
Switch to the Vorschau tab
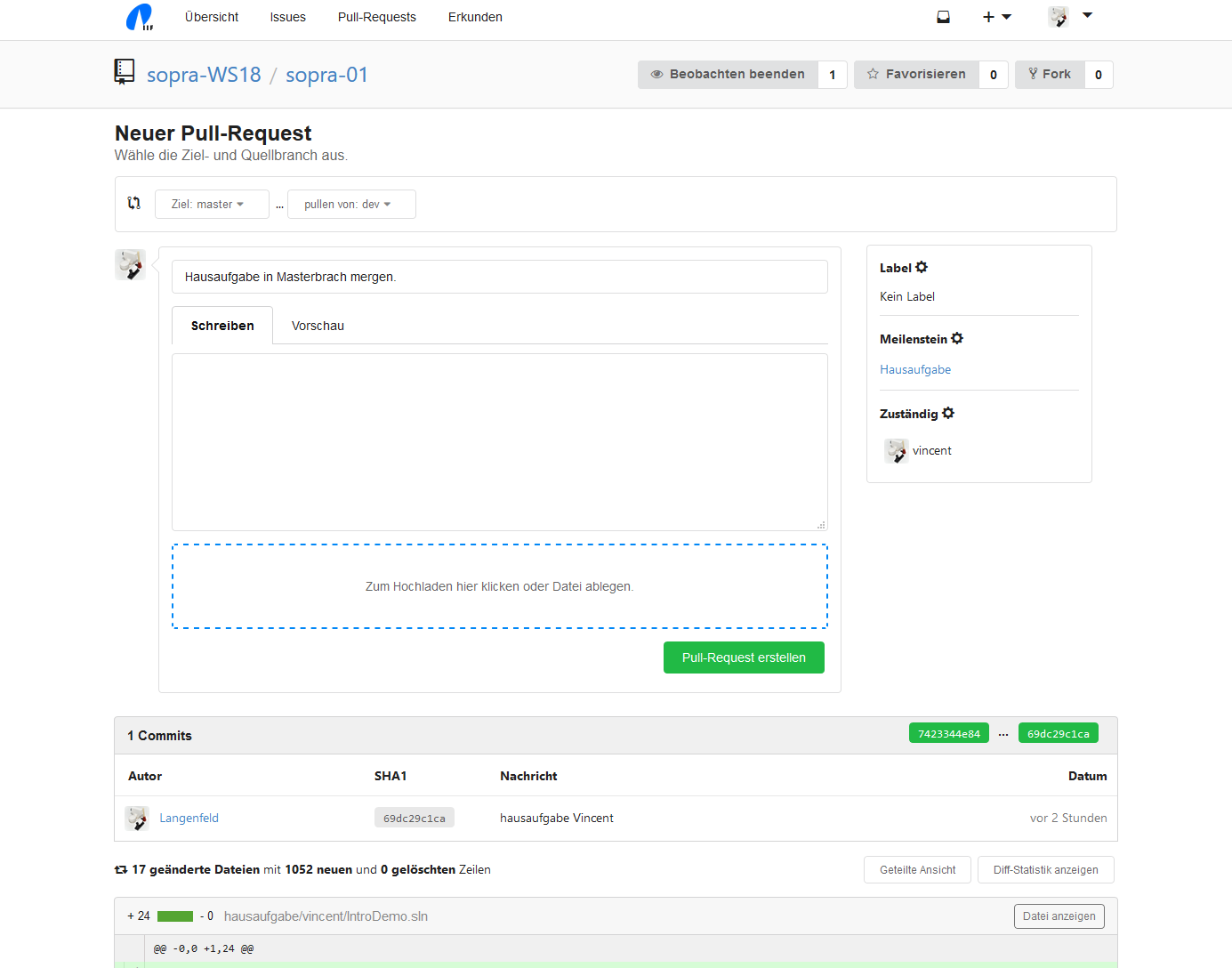point(318,326)
